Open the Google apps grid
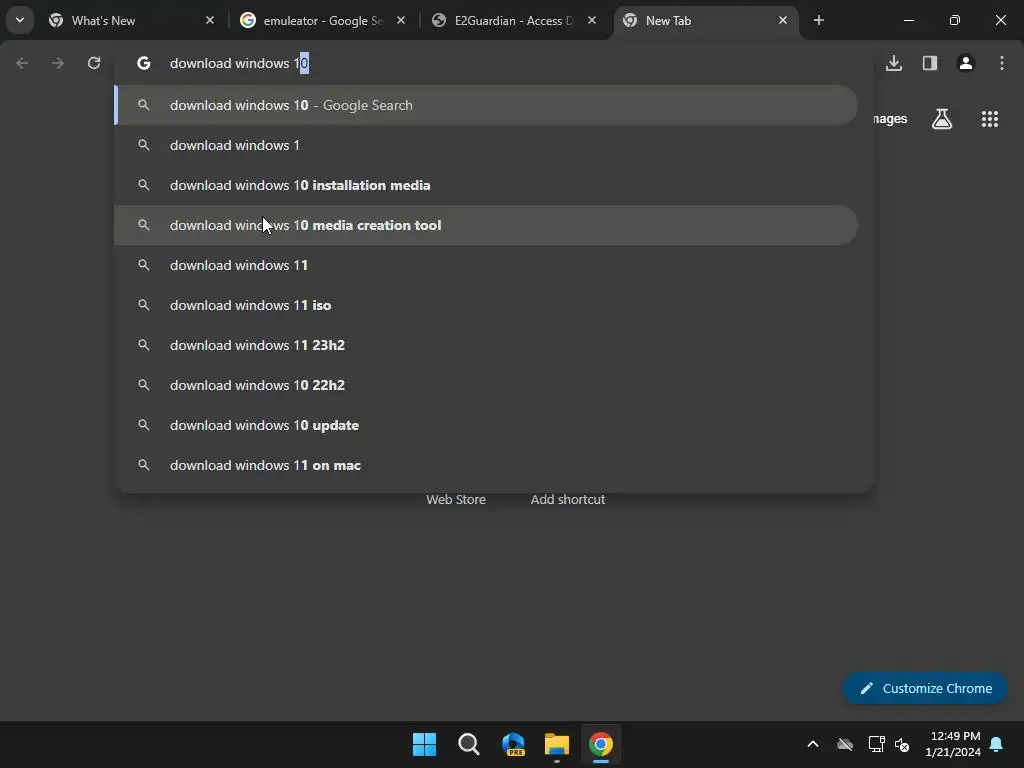This screenshot has width=1024, height=768. tap(990, 119)
